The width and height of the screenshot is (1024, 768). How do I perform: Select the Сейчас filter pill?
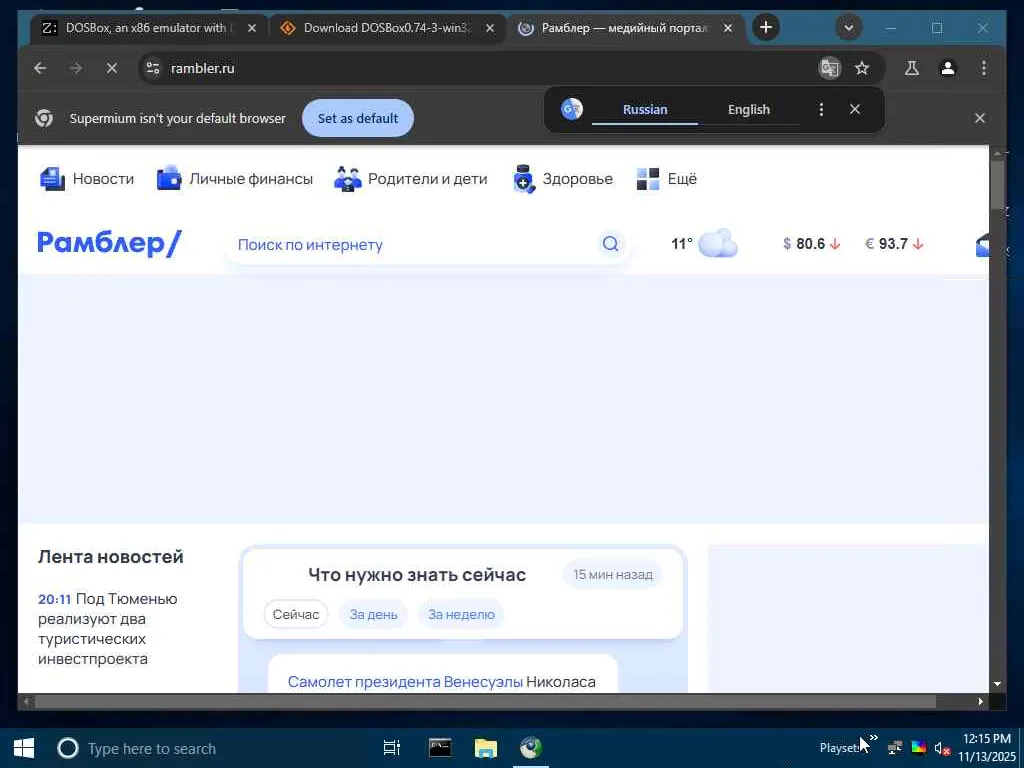296,615
